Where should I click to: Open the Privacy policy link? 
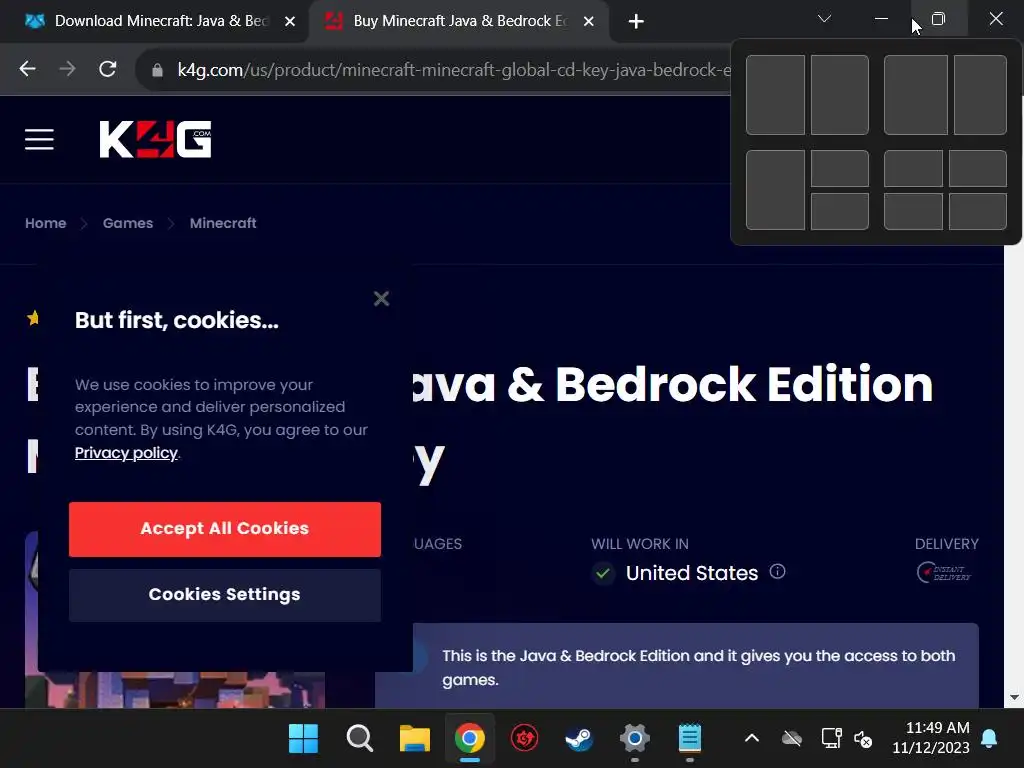[126, 453]
